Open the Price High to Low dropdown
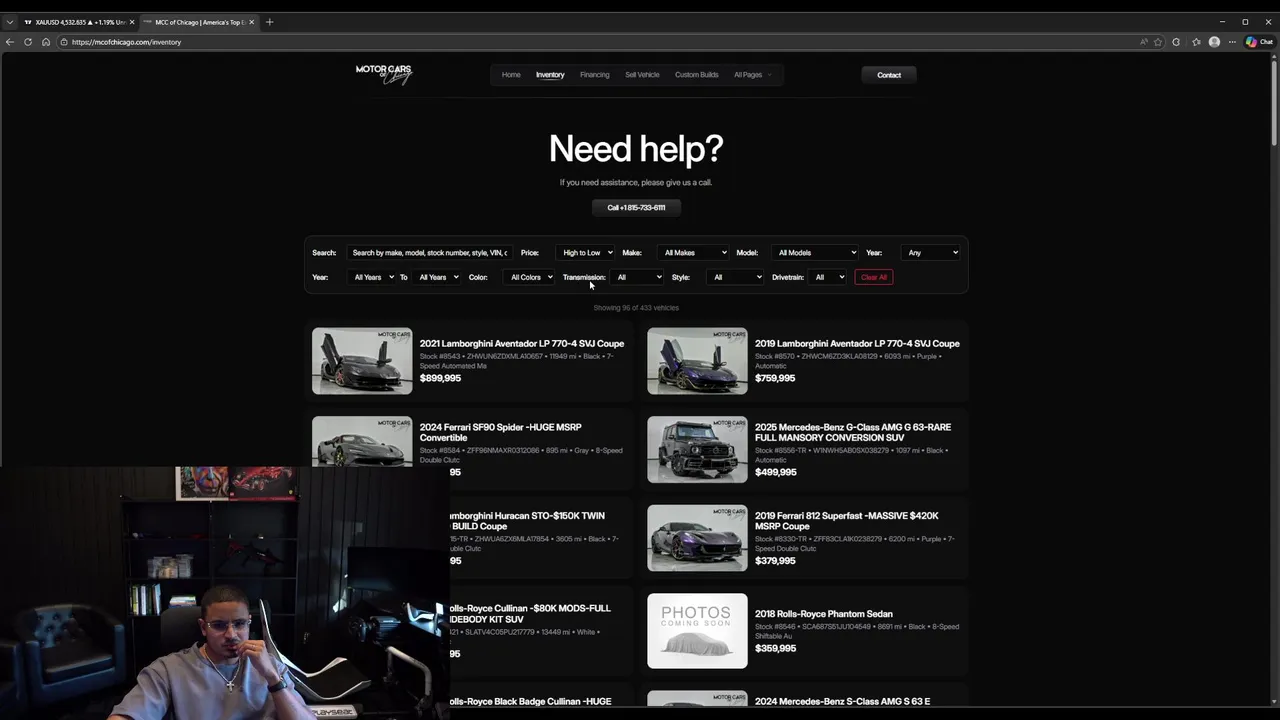 point(587,253)
